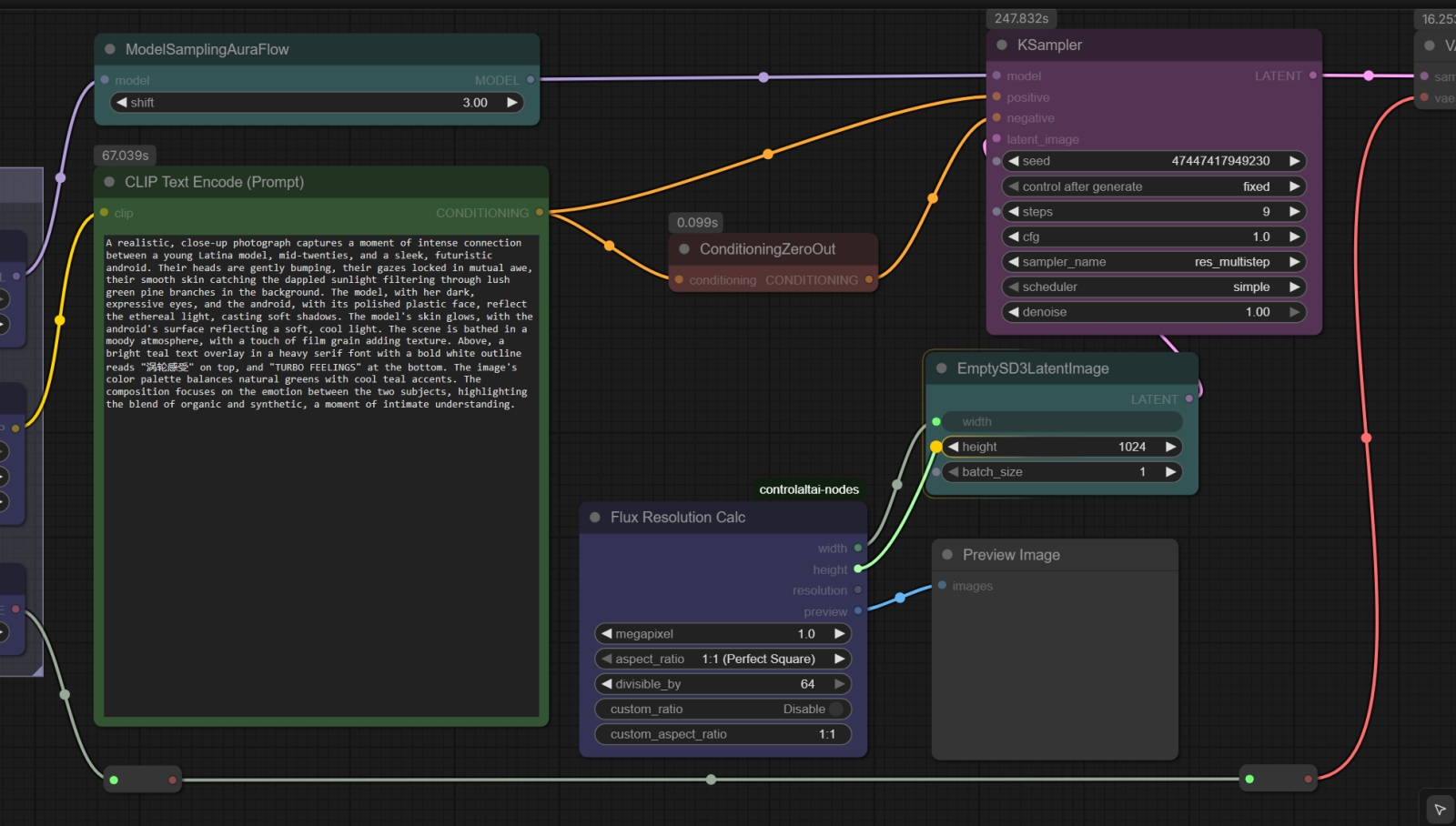Collapse the Flux Resolution Calc node dot
1456x826 pixels.
click(x=595, y=517)
